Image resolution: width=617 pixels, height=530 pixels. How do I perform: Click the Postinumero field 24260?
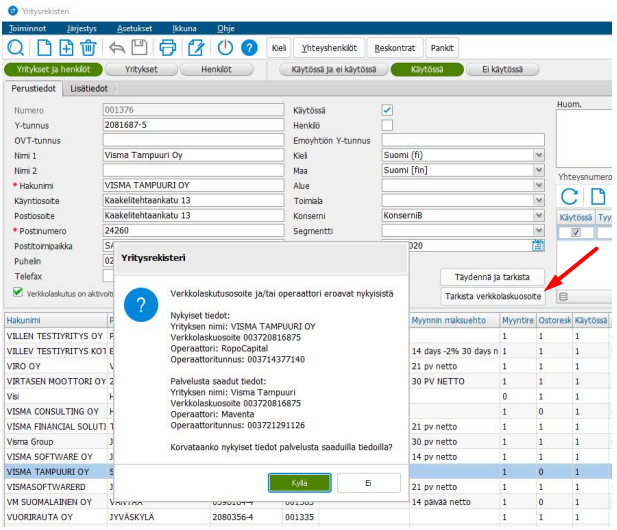[x=193, y=231]
